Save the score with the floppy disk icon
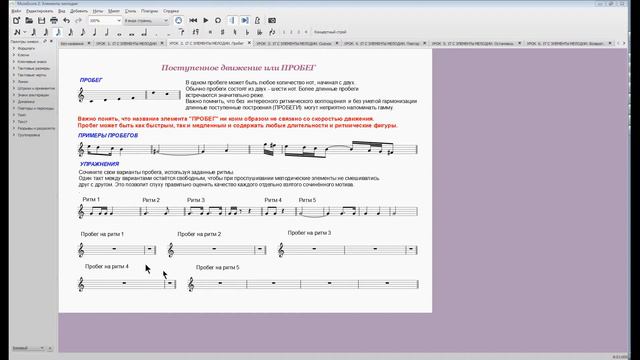The image size is (640, 360). pos(41,20)
